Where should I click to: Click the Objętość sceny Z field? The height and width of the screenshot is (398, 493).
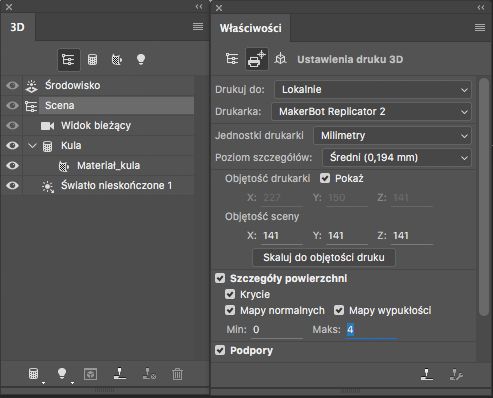coord(412,236)
